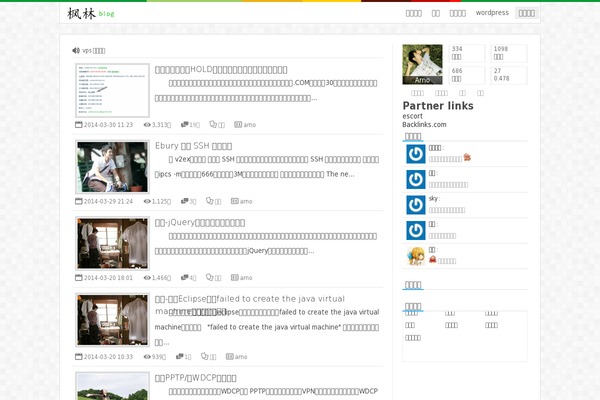
Task: Click author amo on the Ebury SSH post
Action: pos(246,201)
